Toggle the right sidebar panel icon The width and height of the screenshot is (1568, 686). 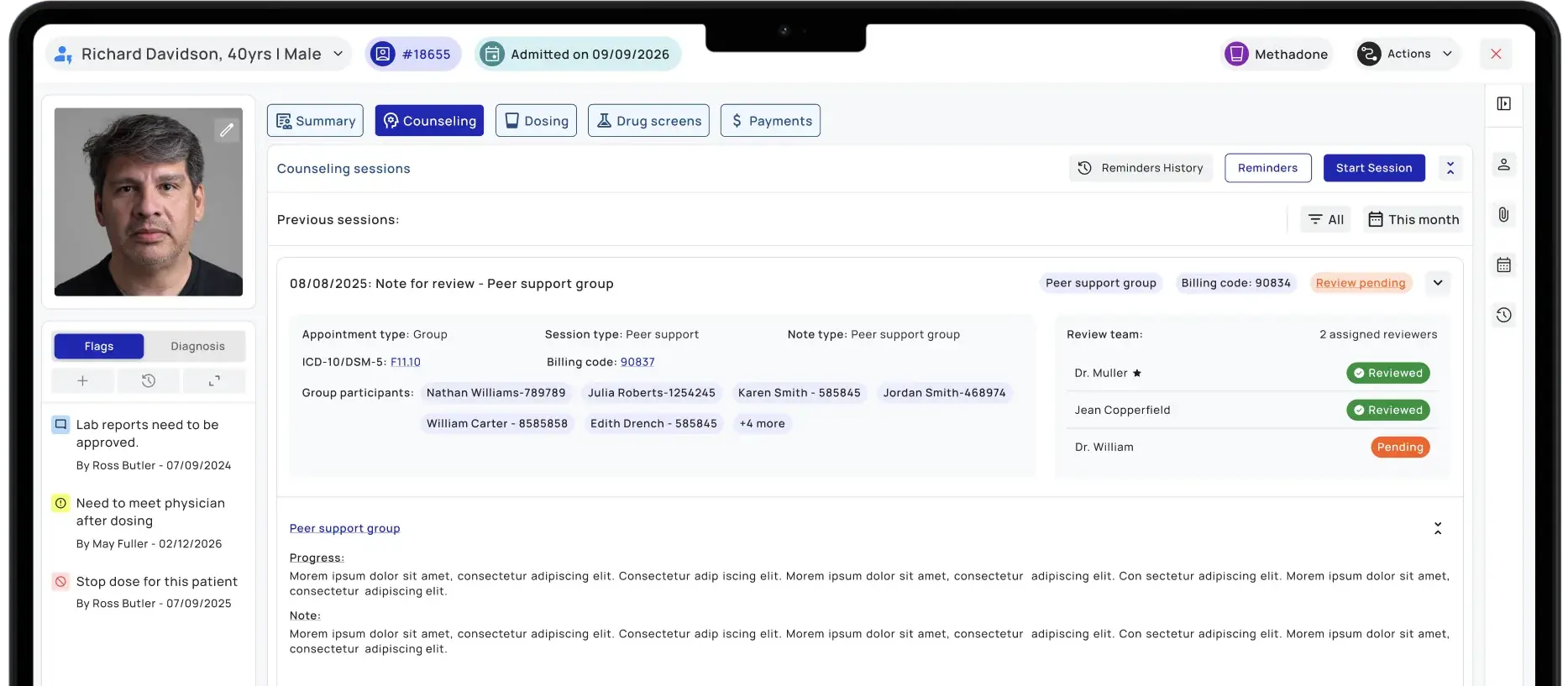pyautogui.click(x=1503, y=103)
